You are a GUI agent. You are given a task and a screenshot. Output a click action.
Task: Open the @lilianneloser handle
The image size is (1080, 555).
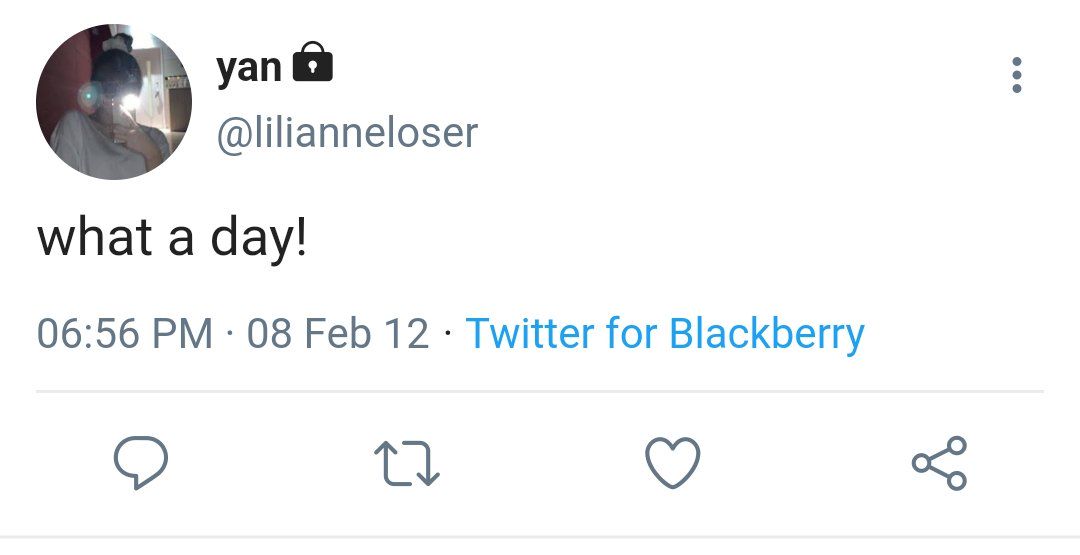347,133
